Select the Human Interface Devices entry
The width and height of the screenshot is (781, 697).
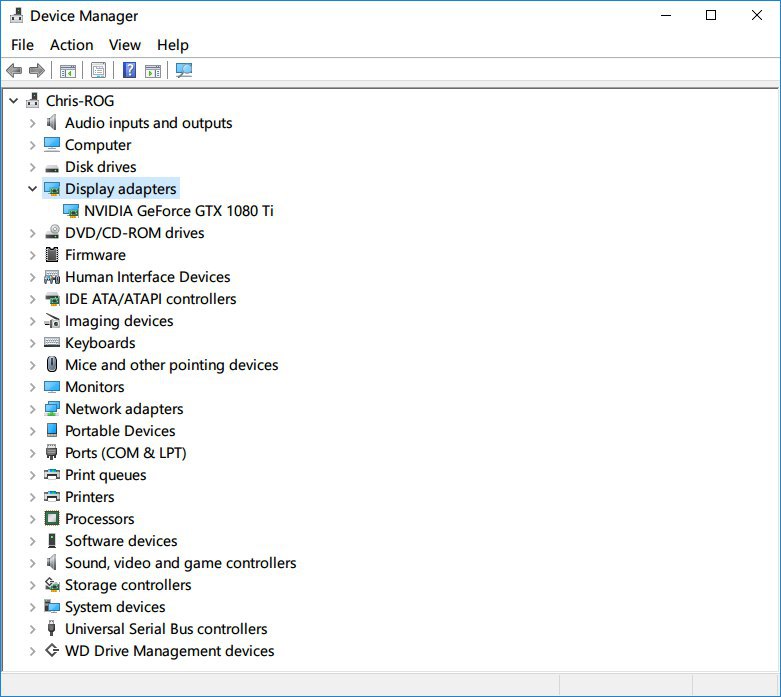(x=147, y=277)
